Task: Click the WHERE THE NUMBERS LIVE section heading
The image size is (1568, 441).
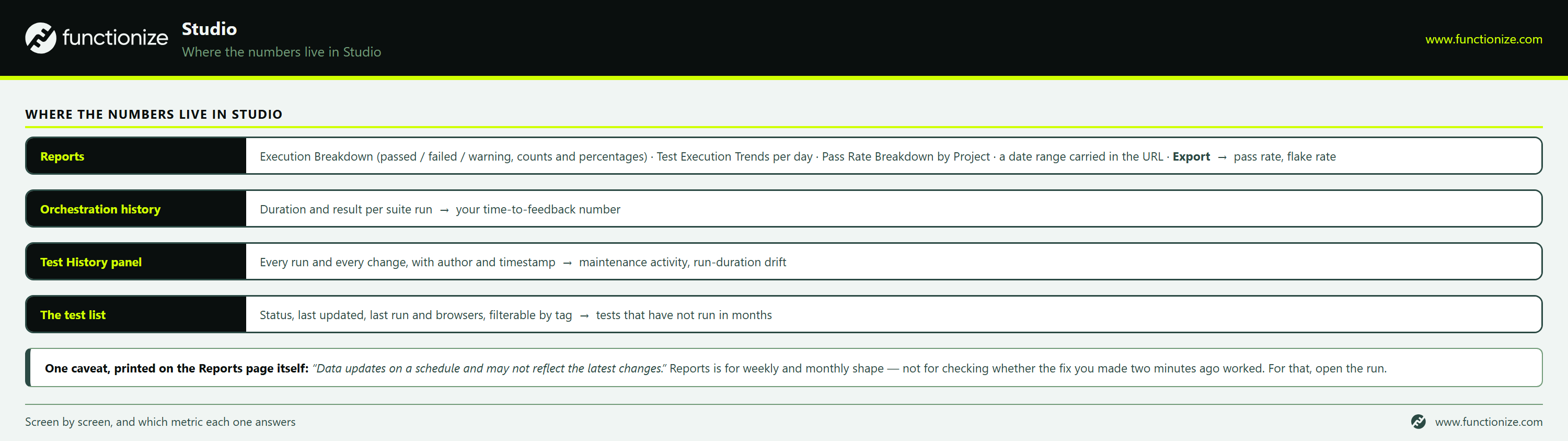Action: pyautogui.click(x=153, y=114)
